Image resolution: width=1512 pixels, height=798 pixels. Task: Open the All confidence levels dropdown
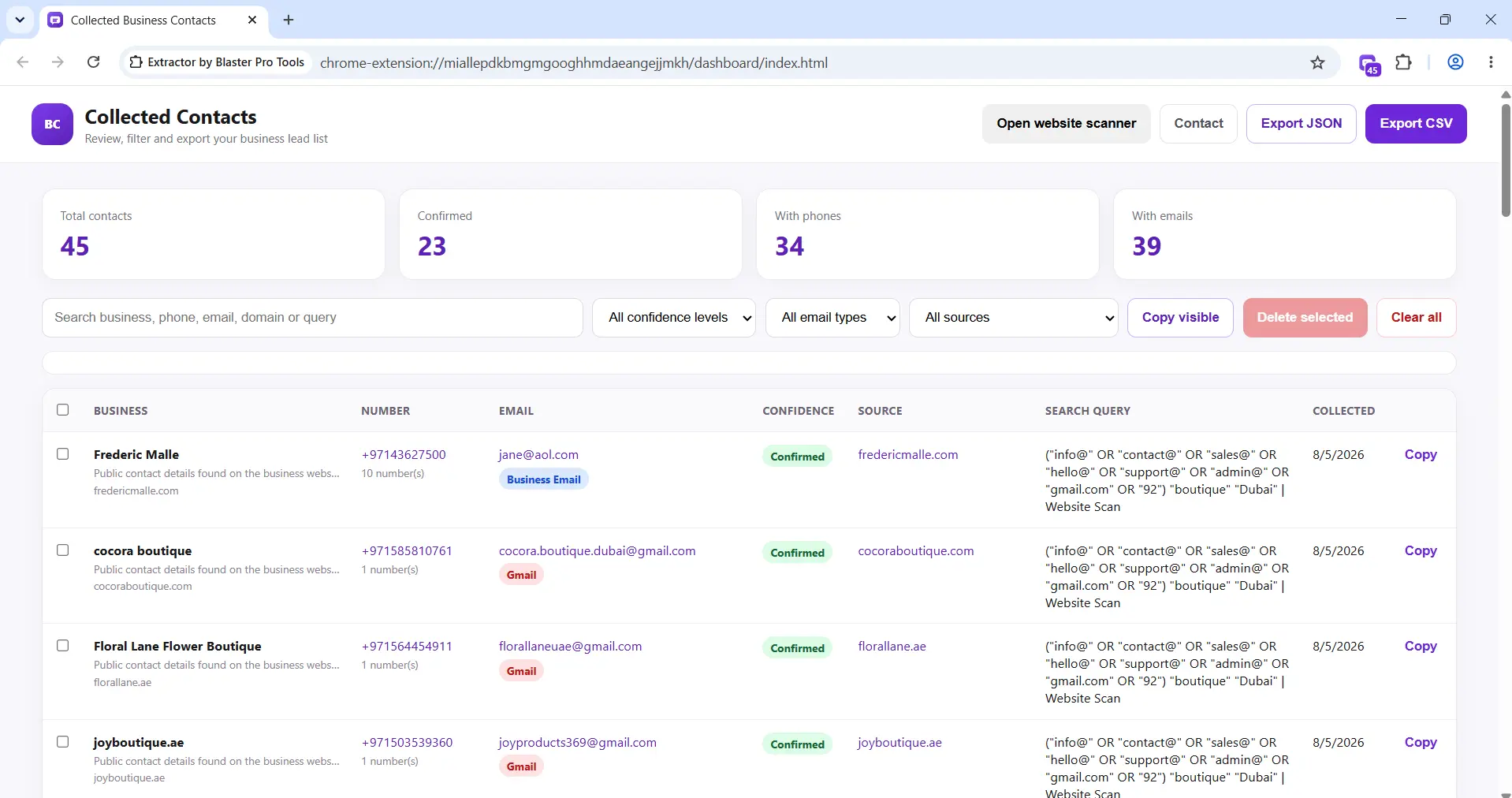[x=674, y=318]
